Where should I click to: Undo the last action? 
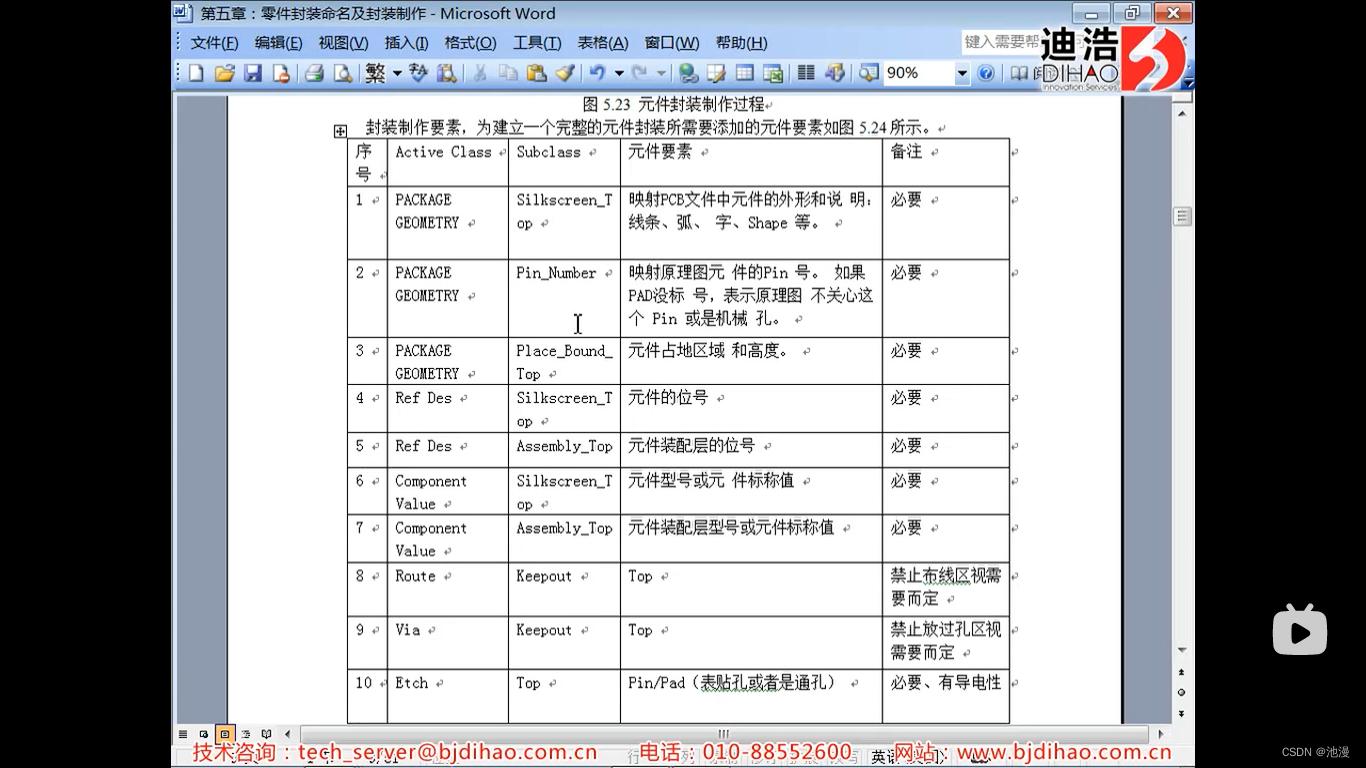(598, 73)
